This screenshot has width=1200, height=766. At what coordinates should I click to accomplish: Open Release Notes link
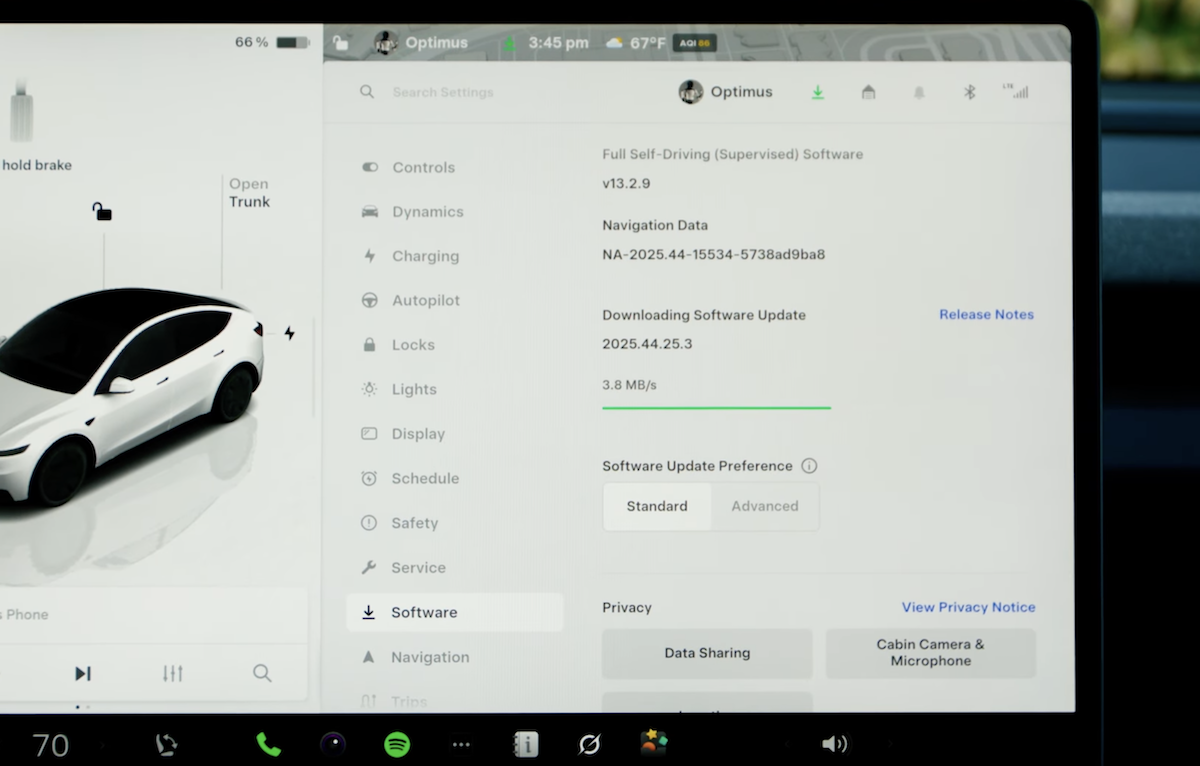986,314
